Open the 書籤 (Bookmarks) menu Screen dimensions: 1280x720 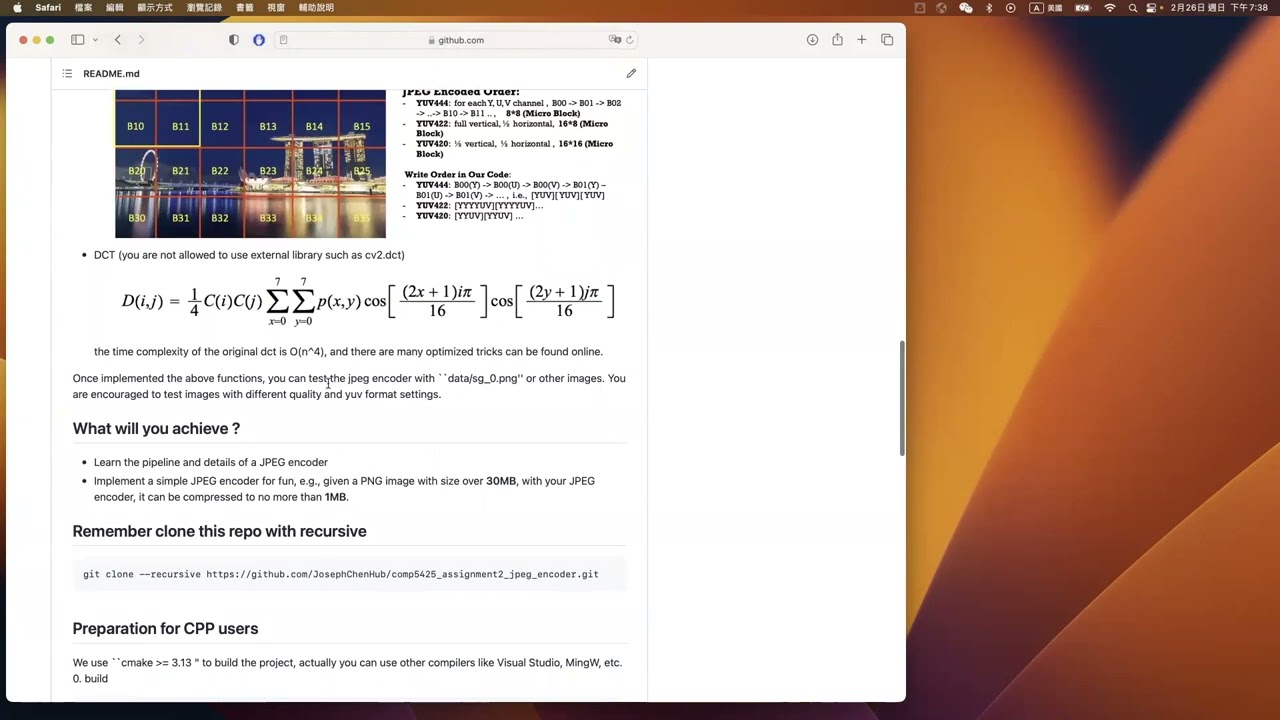pyautogui.click(x=244, y=8)
